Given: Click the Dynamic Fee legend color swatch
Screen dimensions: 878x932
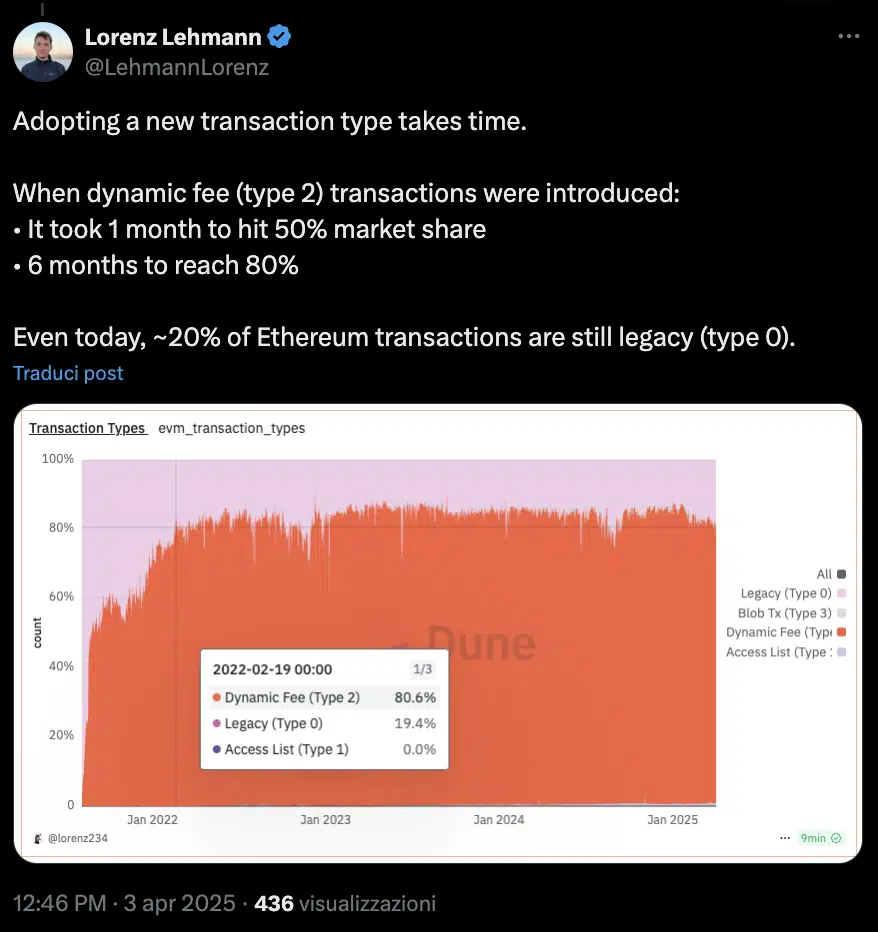Looking at the screenshot, I should coord(841,632).
